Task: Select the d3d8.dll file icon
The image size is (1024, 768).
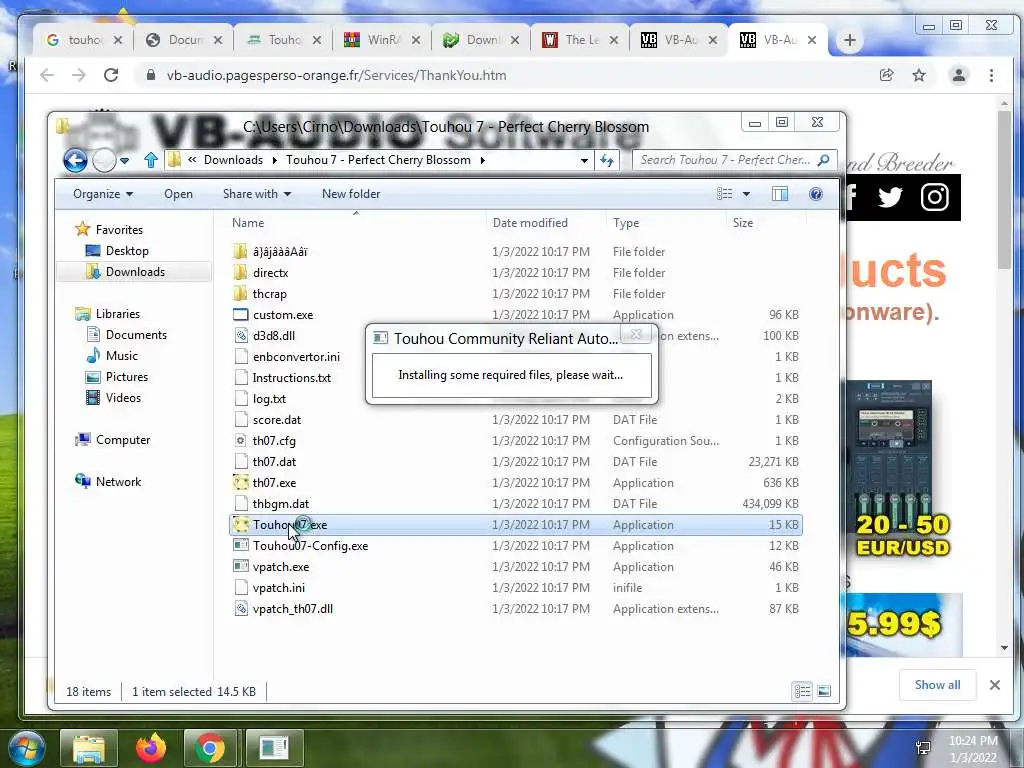Action: click(241, 336)
